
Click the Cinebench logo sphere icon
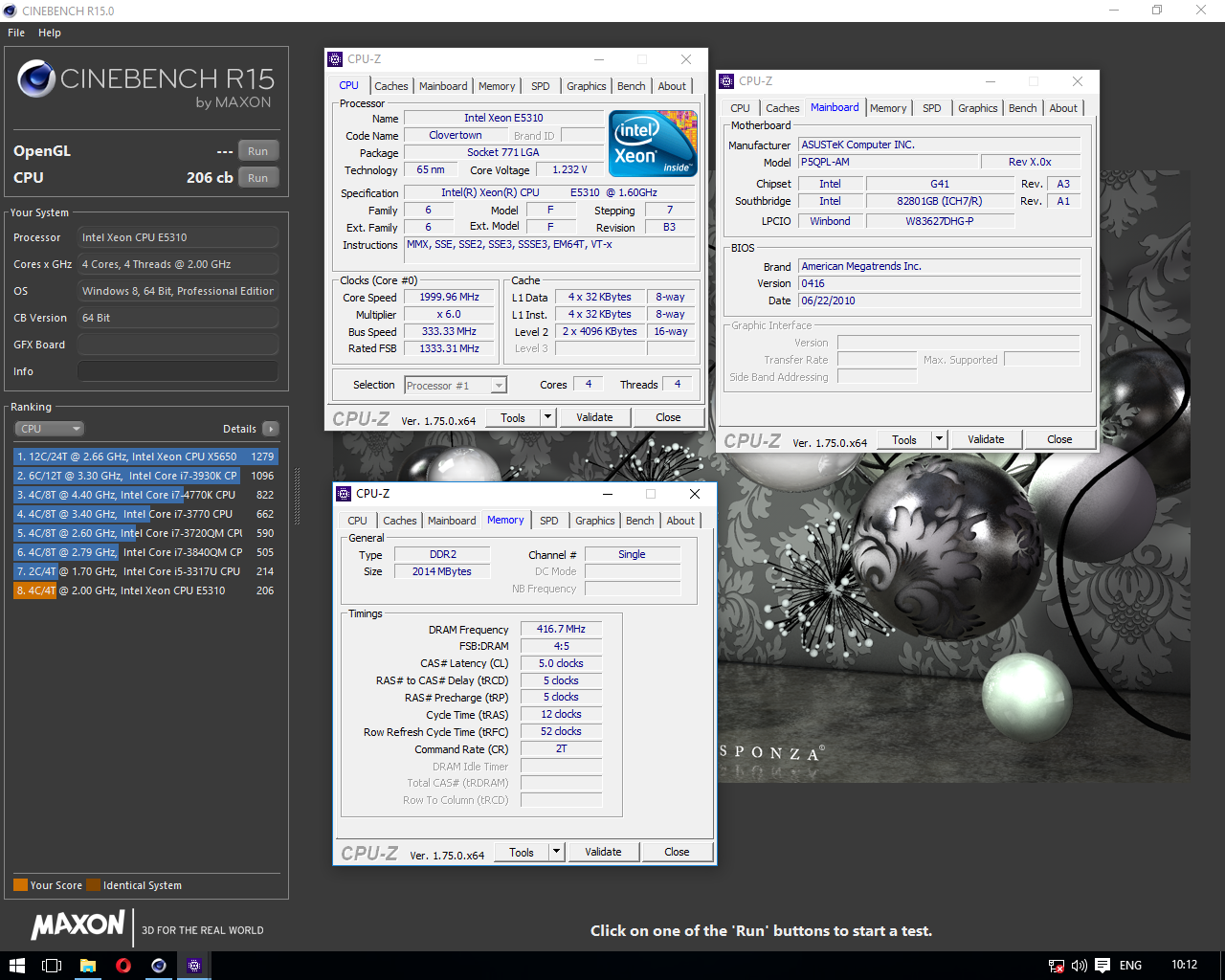click(36, 78)
